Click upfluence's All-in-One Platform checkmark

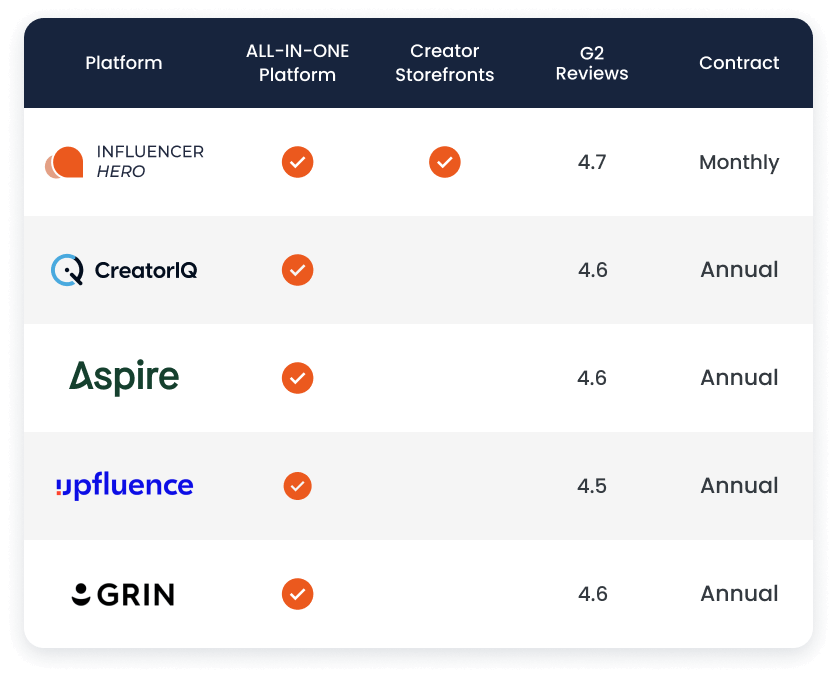coord(297,486)
